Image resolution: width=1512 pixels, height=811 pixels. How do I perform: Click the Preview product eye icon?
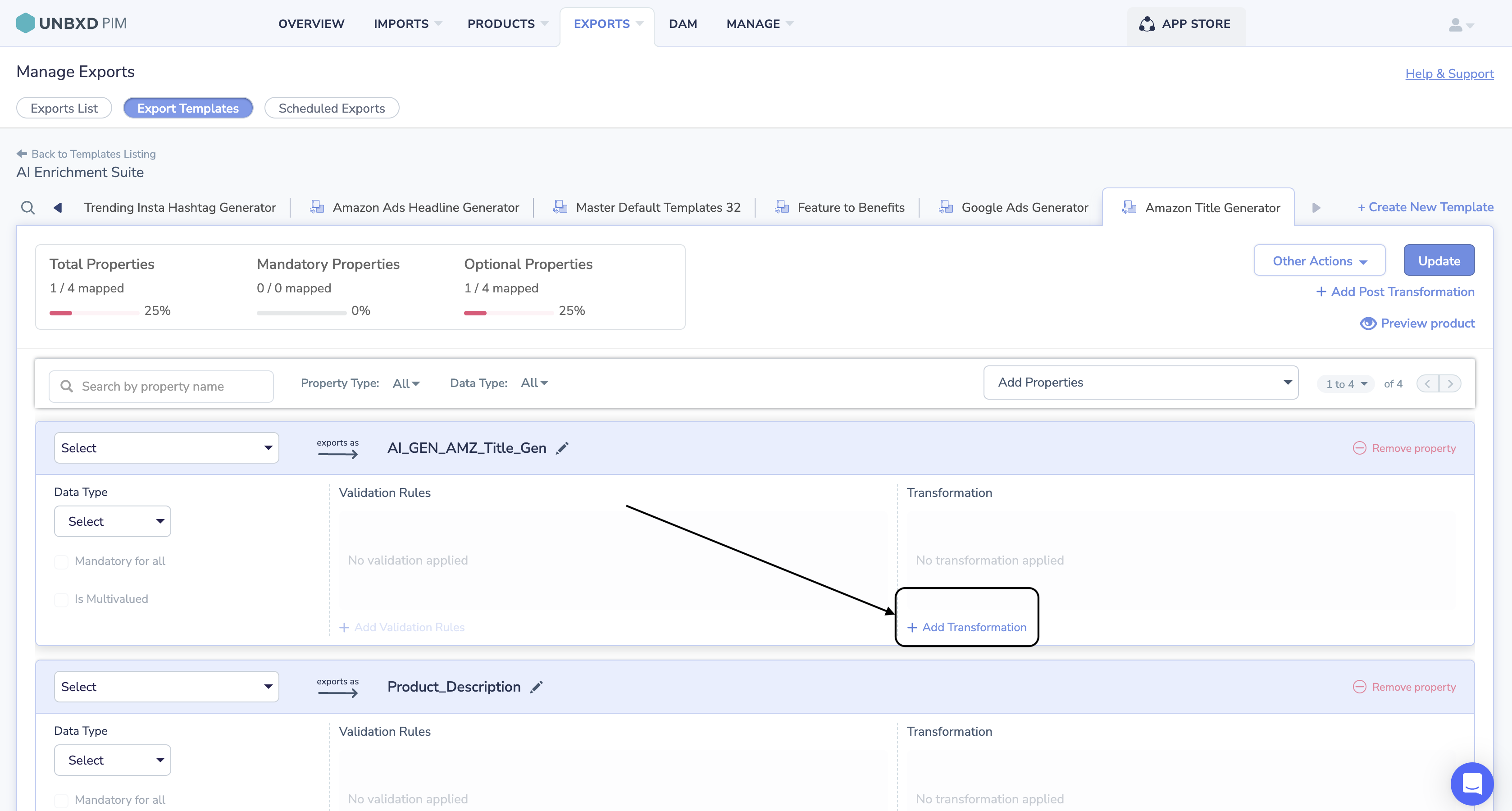click(1368, 323)
